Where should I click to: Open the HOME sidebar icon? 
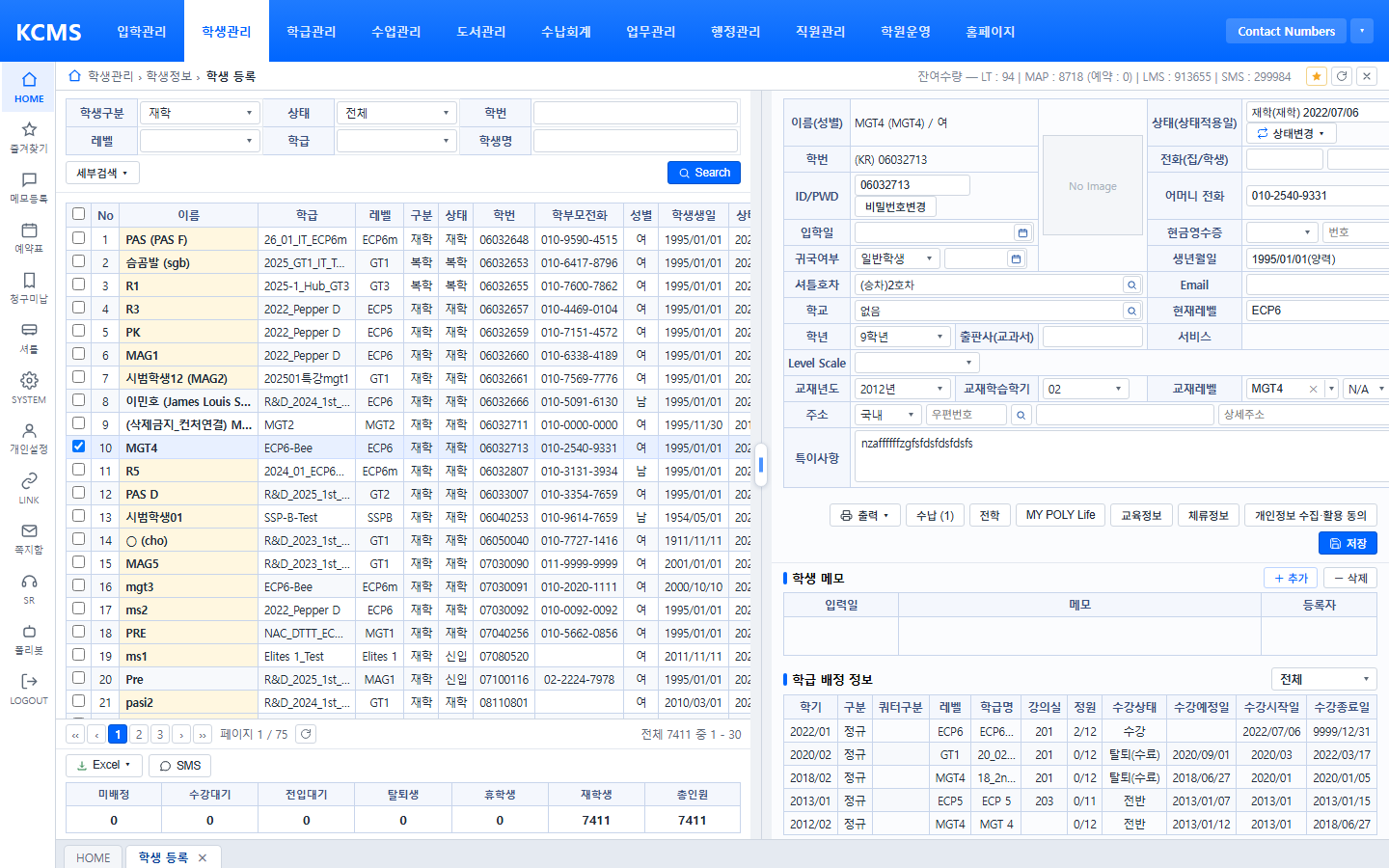coord(29,87)
